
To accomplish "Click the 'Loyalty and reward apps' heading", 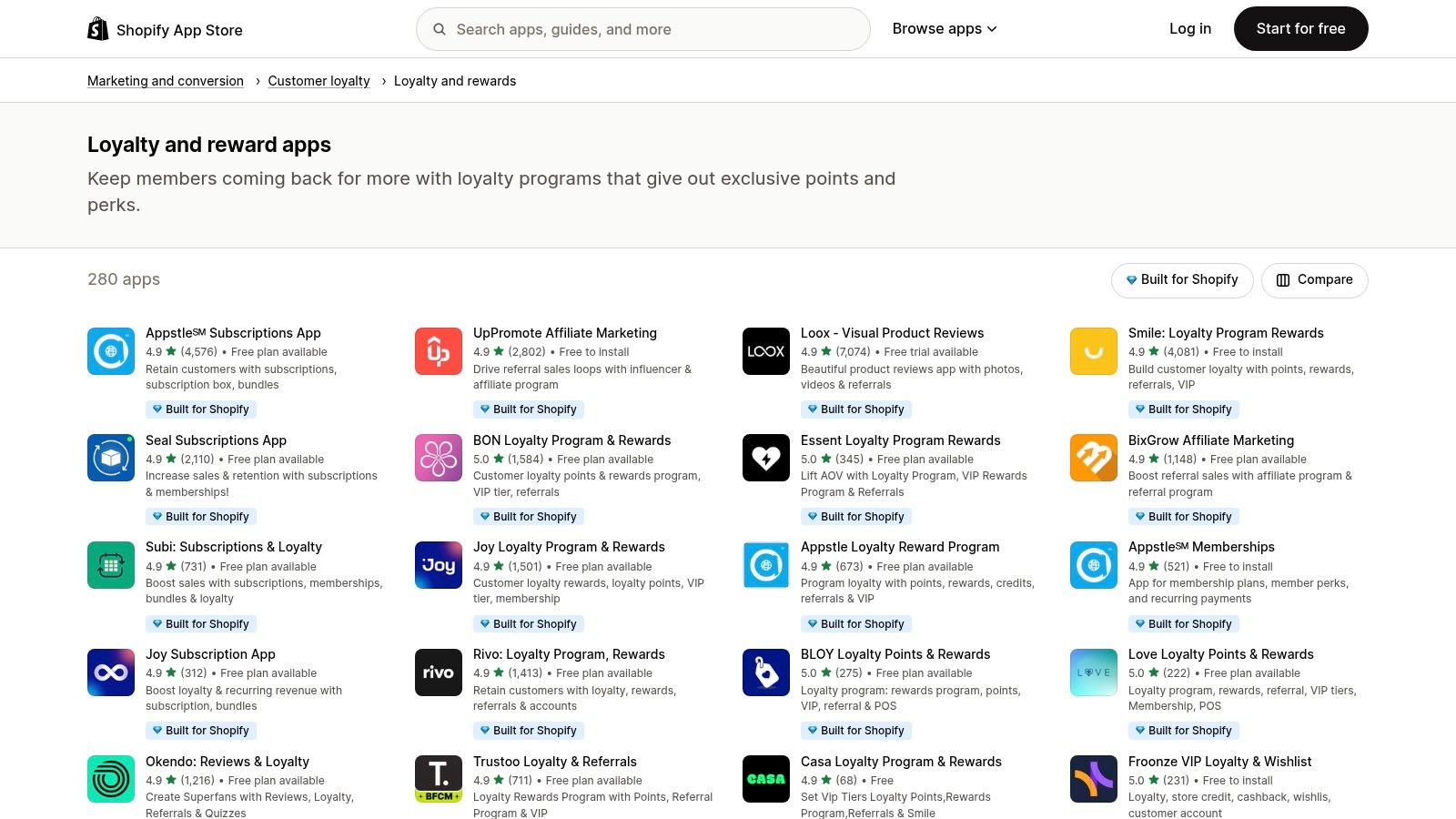I will coord(209,145).
